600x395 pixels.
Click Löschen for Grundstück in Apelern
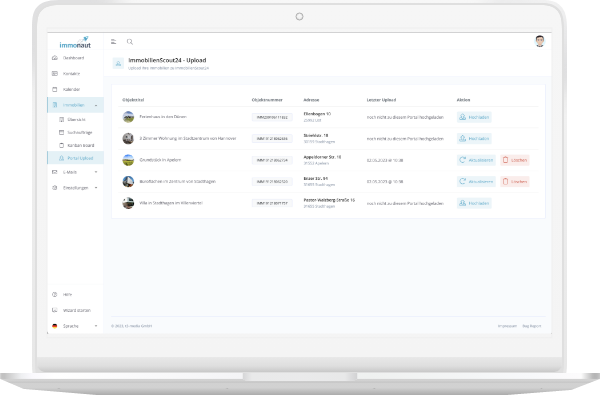click(515, 160)
